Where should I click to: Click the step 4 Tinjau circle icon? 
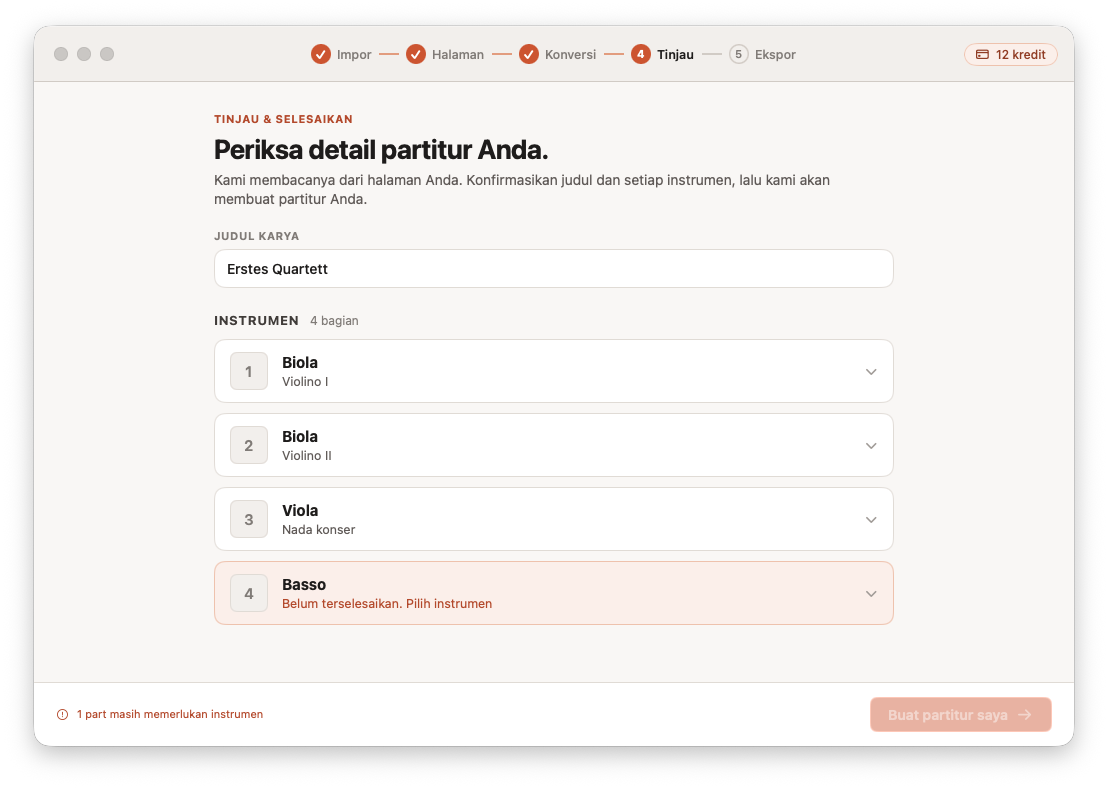(641, 54)
